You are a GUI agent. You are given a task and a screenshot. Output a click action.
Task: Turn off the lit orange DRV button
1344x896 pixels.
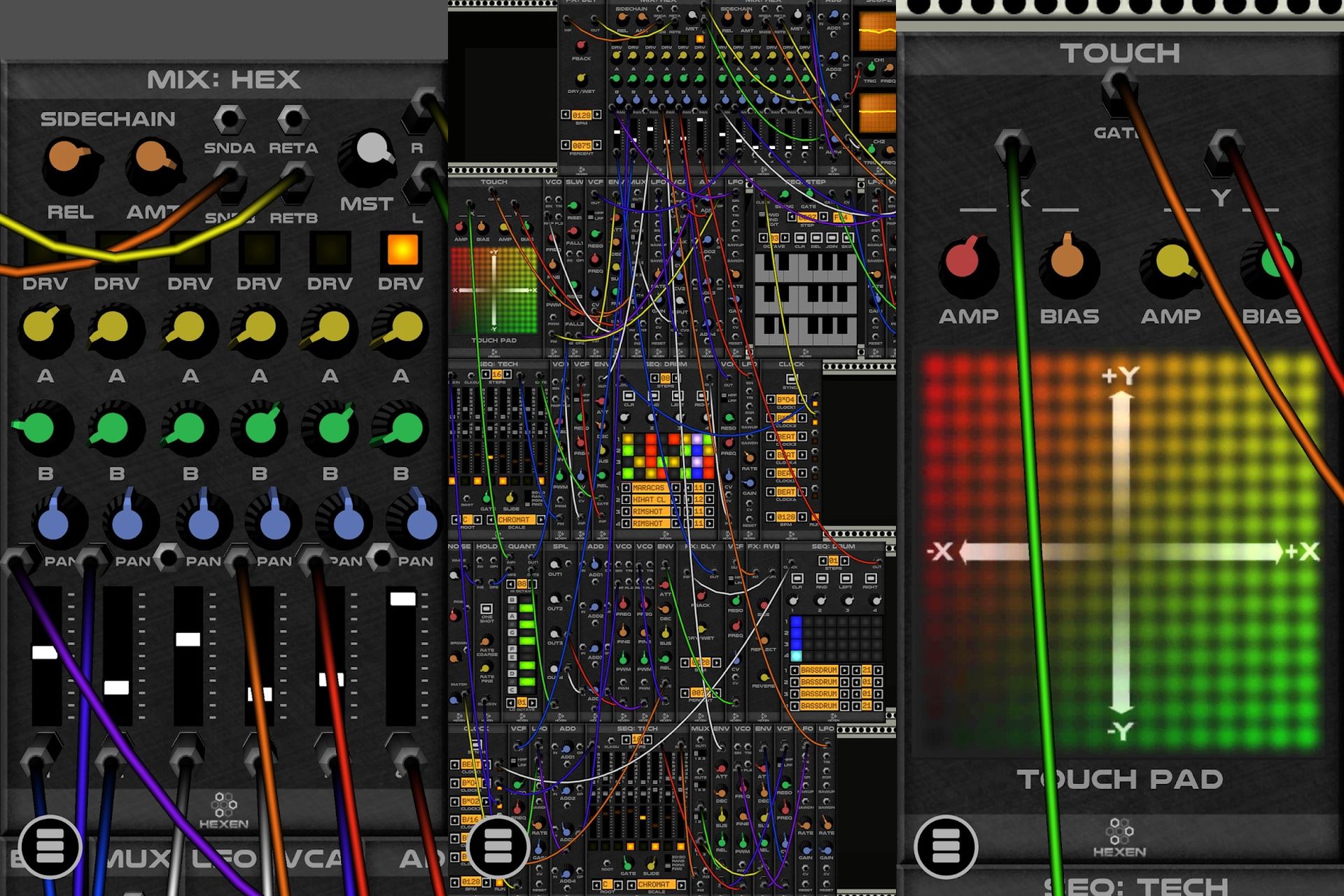click(x=402, y=250)
